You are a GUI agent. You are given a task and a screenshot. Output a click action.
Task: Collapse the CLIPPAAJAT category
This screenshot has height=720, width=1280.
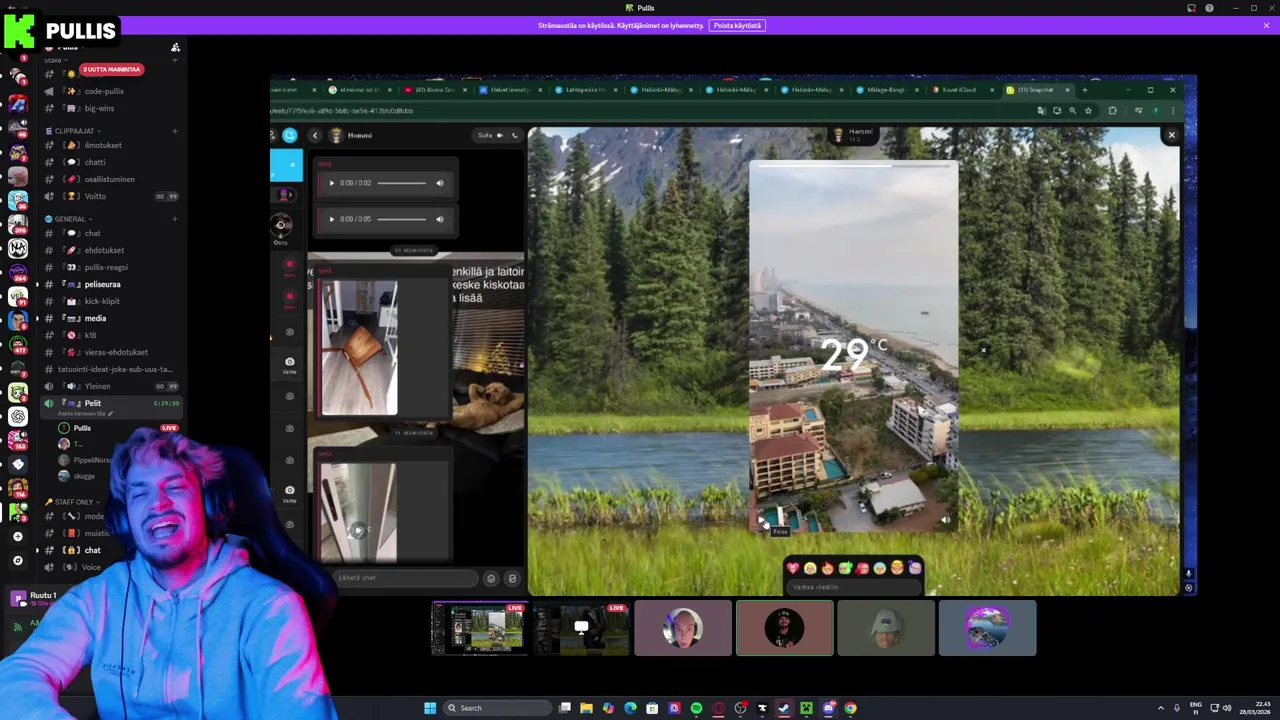tap(74, 131)
